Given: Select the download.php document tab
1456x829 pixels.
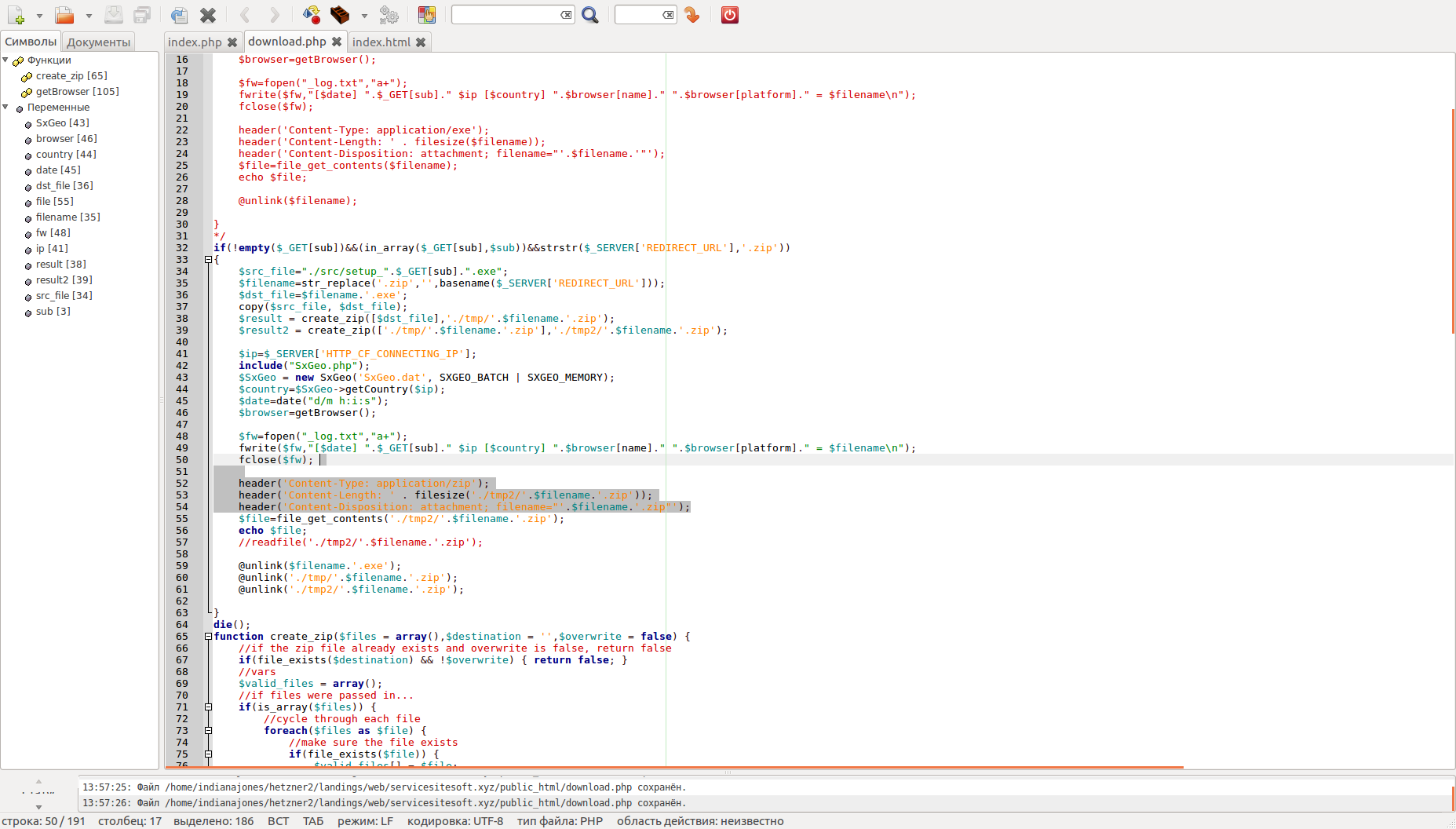Looking at the screenshot, I should click(287, 42).
